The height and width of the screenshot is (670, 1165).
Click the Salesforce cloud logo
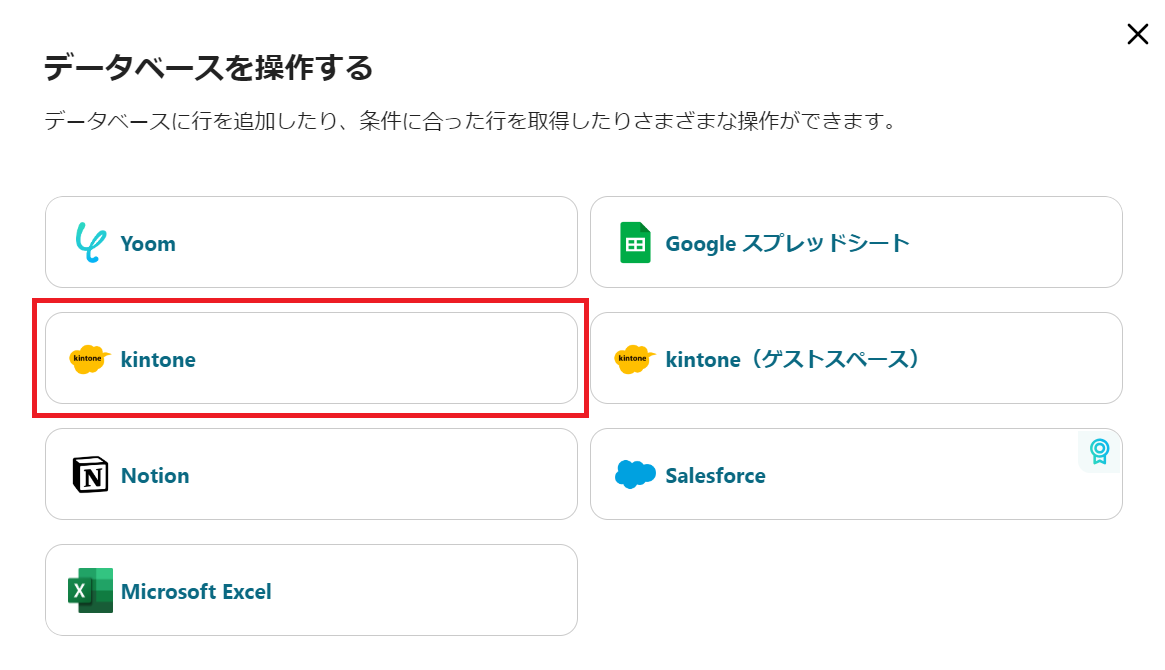pyautogui.click(x=633, y=474)
